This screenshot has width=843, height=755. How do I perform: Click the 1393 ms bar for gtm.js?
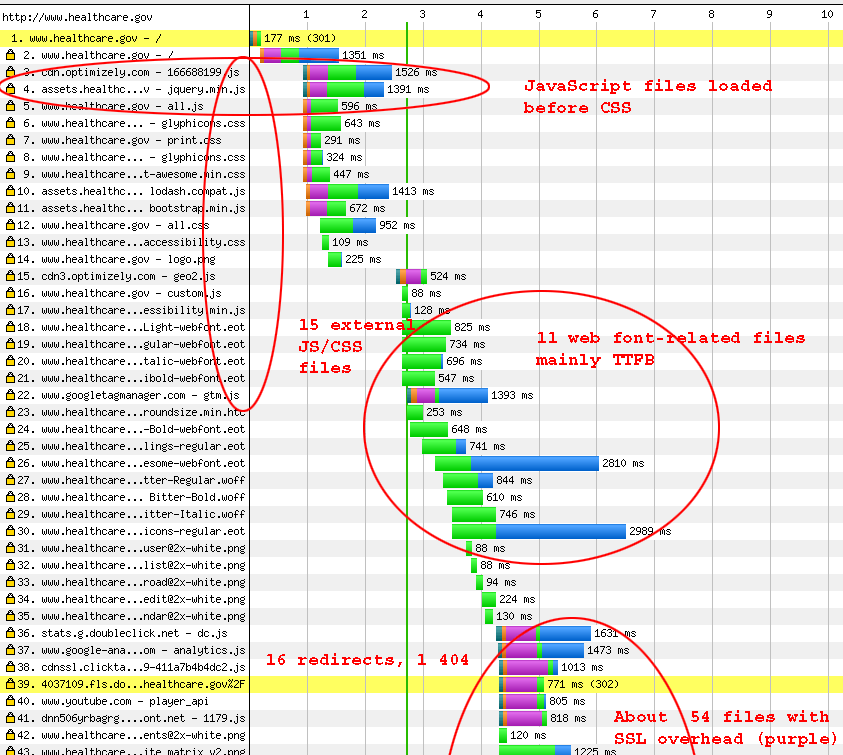pos(448,395)
